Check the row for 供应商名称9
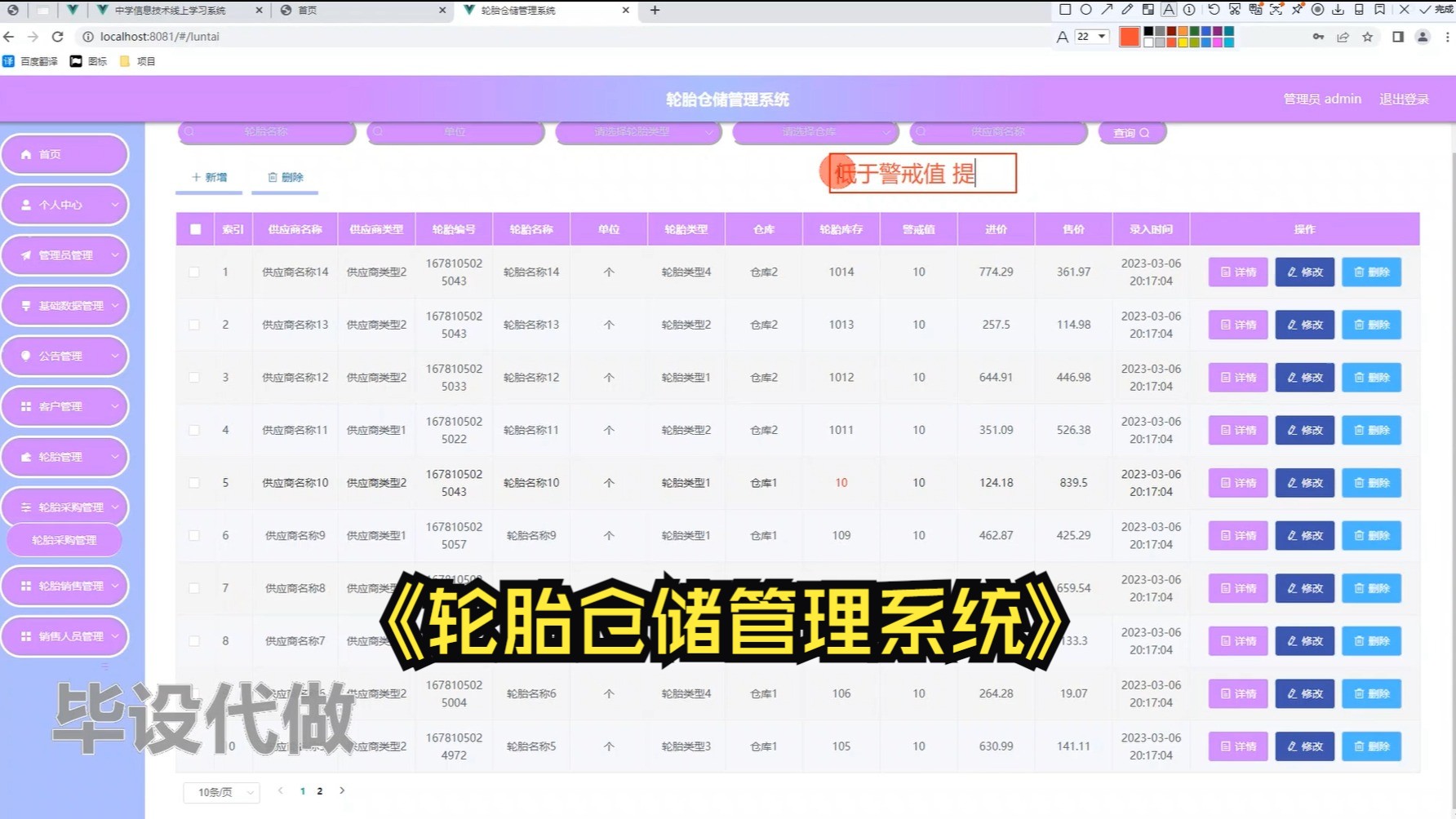The width and height of the screenshot is (1456, 819). (194, 536)
